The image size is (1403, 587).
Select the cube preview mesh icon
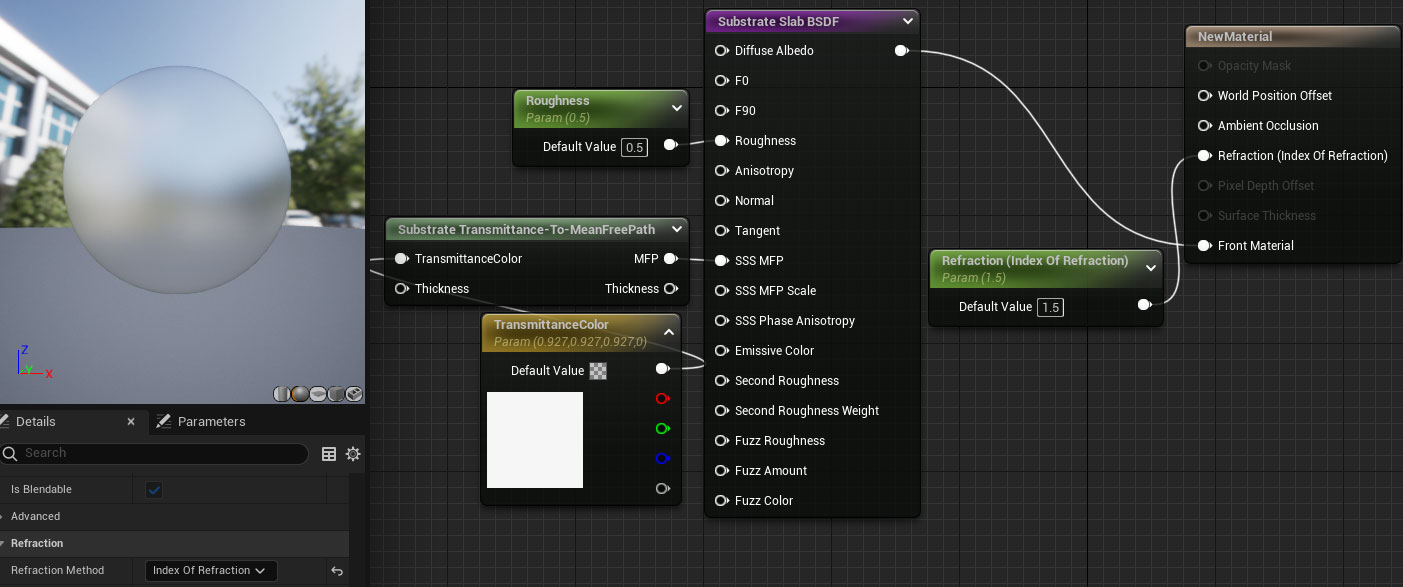pyautogui.click(x=335, y=394)
